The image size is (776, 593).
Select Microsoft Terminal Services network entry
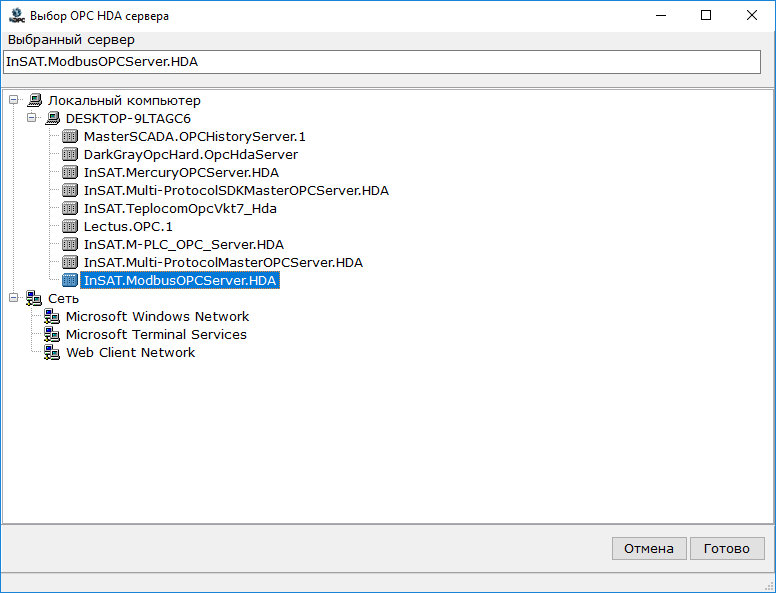[x=156, y=335]
